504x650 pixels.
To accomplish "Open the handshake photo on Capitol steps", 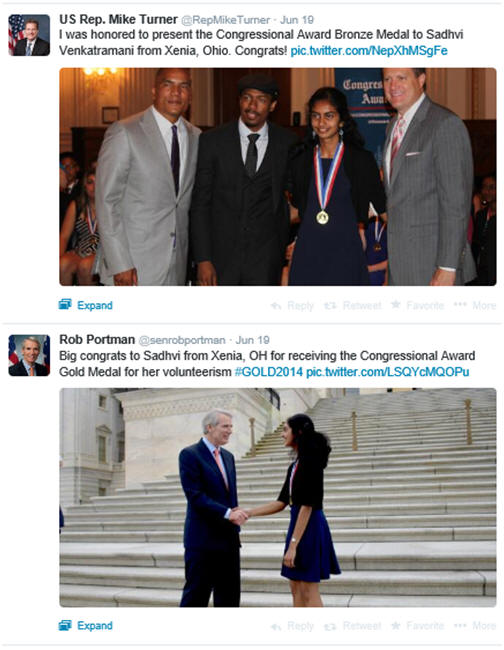I will click(278, 497).
